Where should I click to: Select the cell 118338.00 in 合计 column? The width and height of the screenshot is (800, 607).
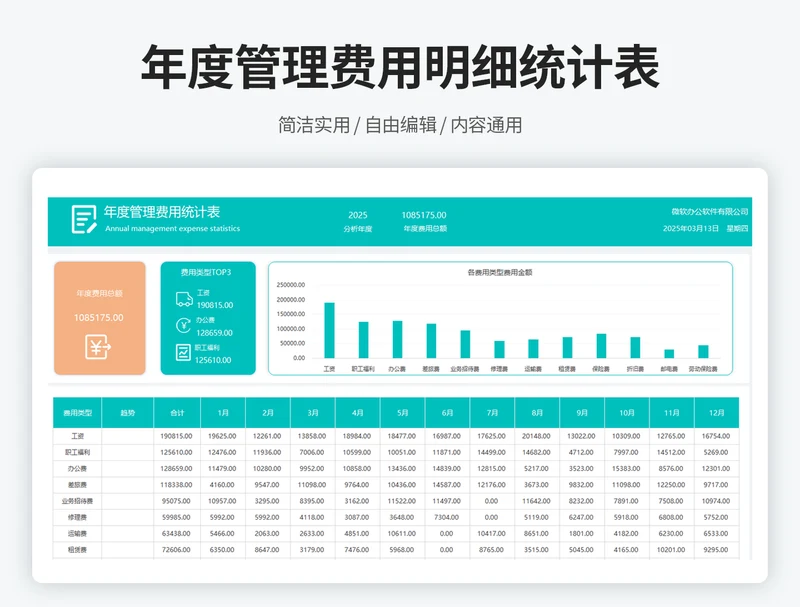tap(177, 485)
